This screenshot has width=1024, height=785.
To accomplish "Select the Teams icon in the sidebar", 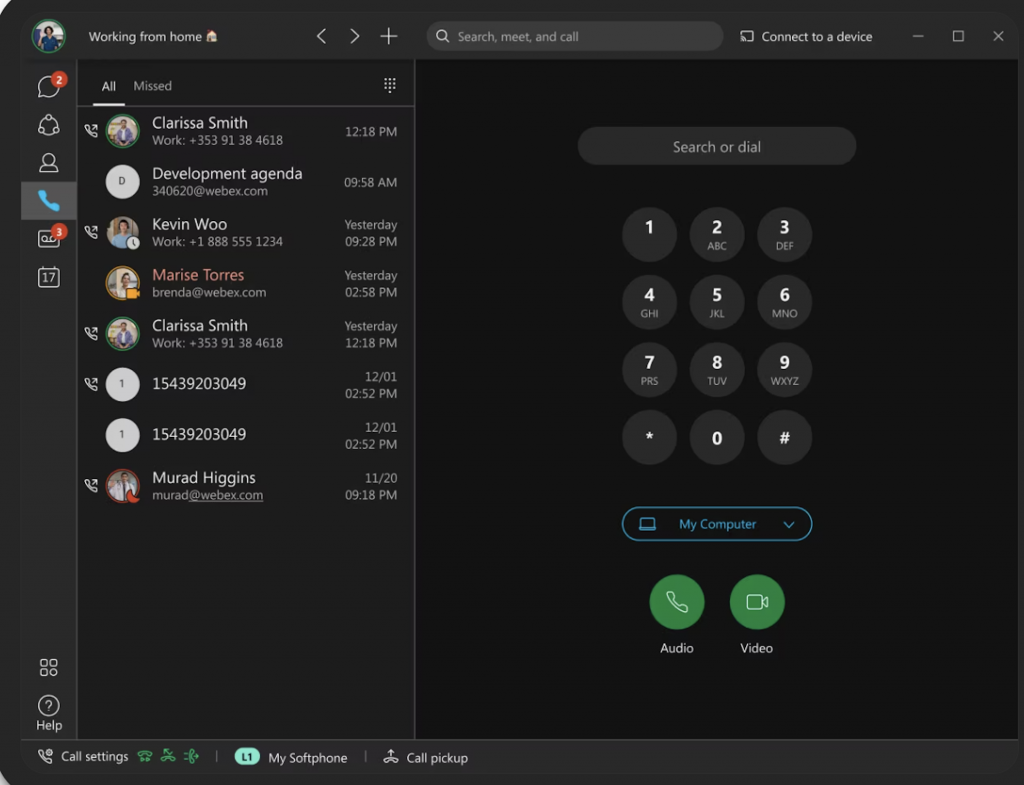I will pos(48,124).
